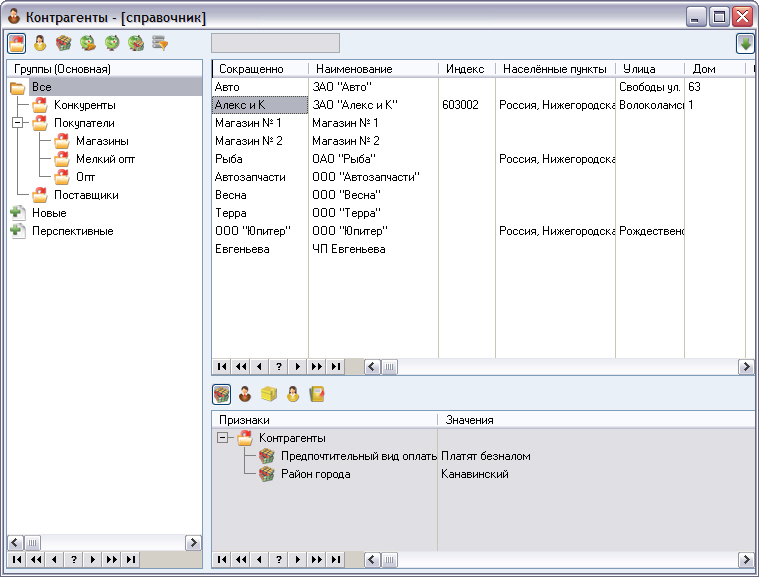Image resolution: width=759 pixels, height=577 pixels.
Task: Click the yellow box icon in lower toolbar
Action: (x=269, y=395)
